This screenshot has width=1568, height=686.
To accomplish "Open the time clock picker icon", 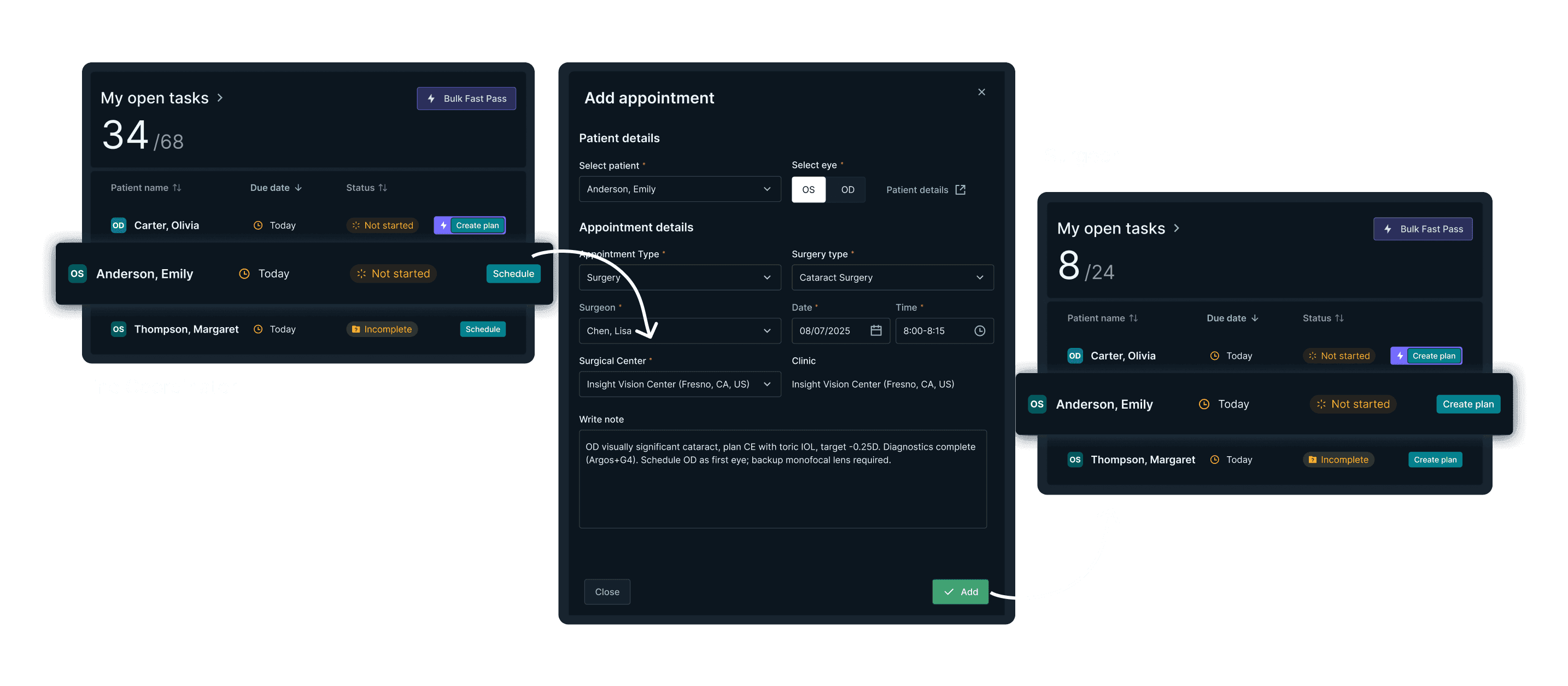I will coord(979,330).
